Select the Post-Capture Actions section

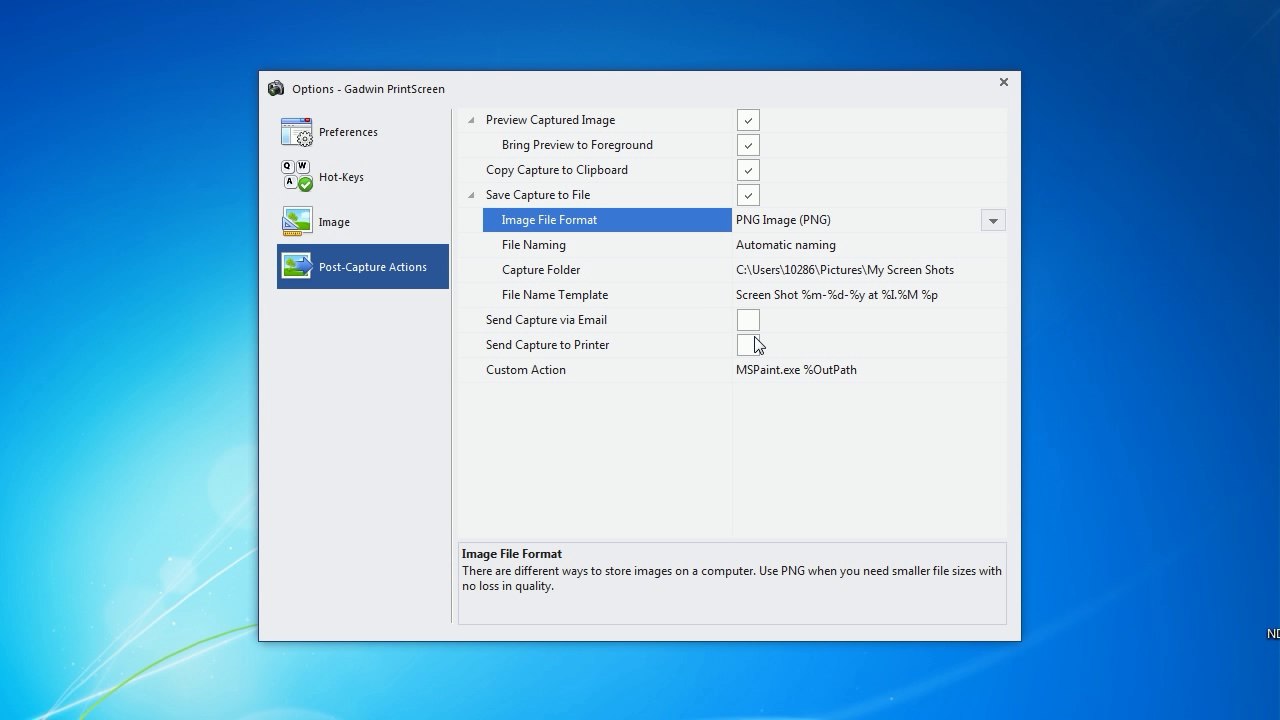point(363,267)
